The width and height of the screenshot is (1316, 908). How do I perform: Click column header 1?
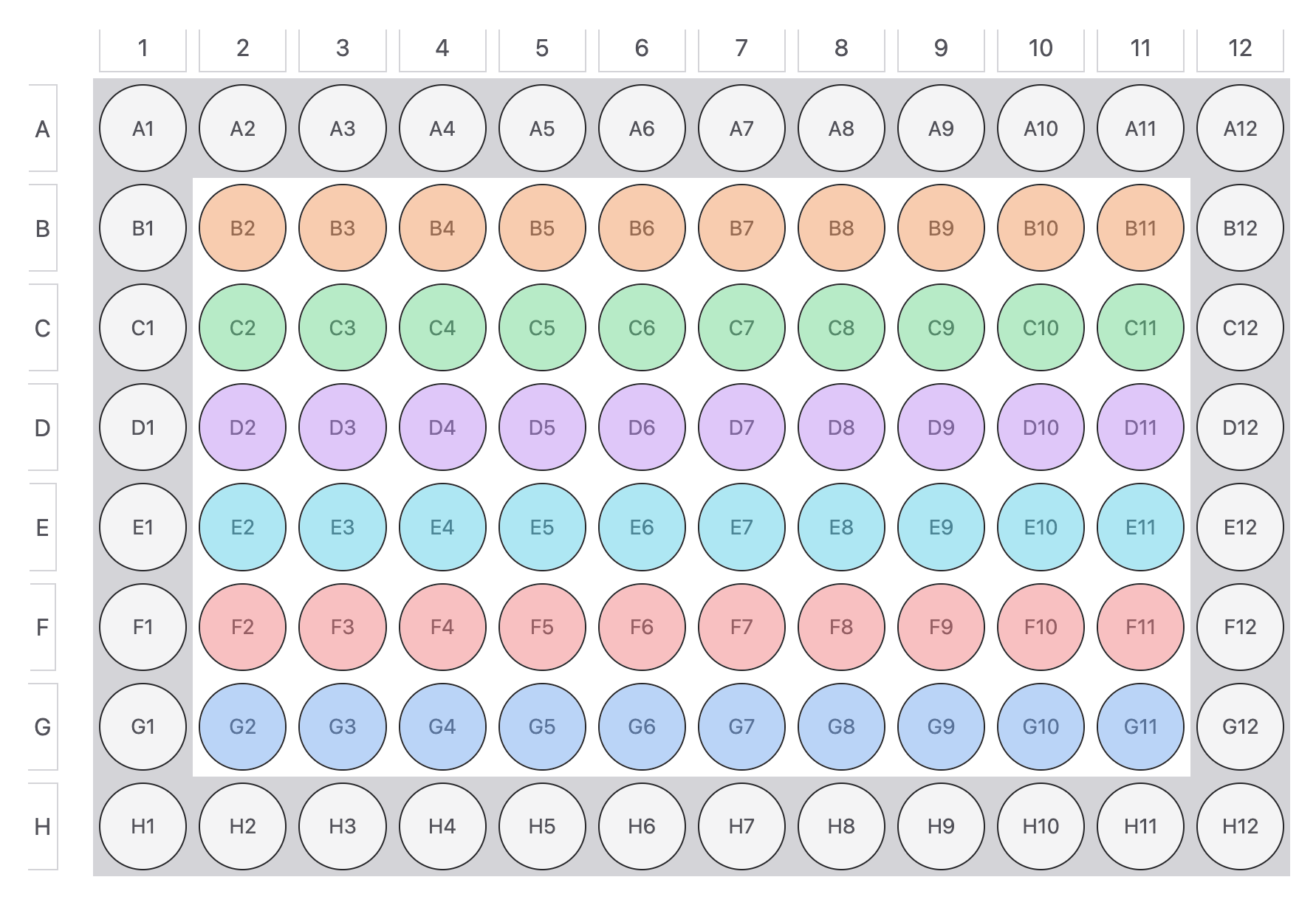click(x=143, y=49)
